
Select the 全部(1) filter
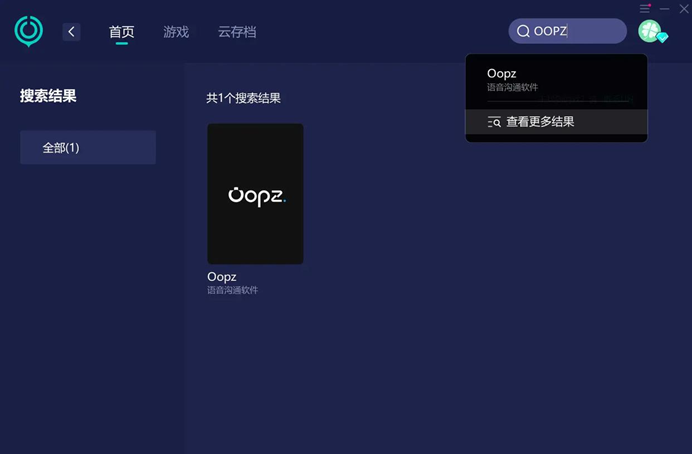tap(88, 147)
